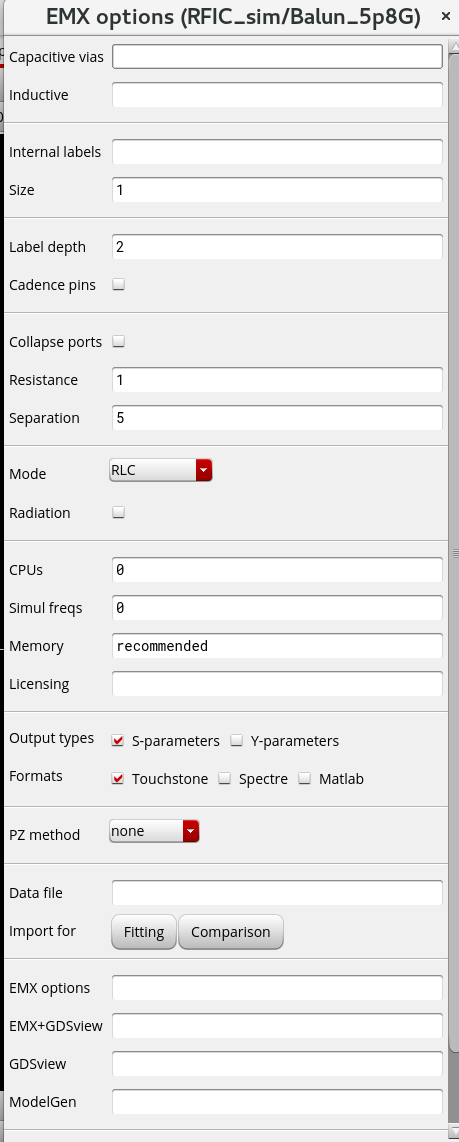The height and width of the screenshot is (1142, 459).
Task: Click the Comparison import button
Action: [x=230, y=932]
